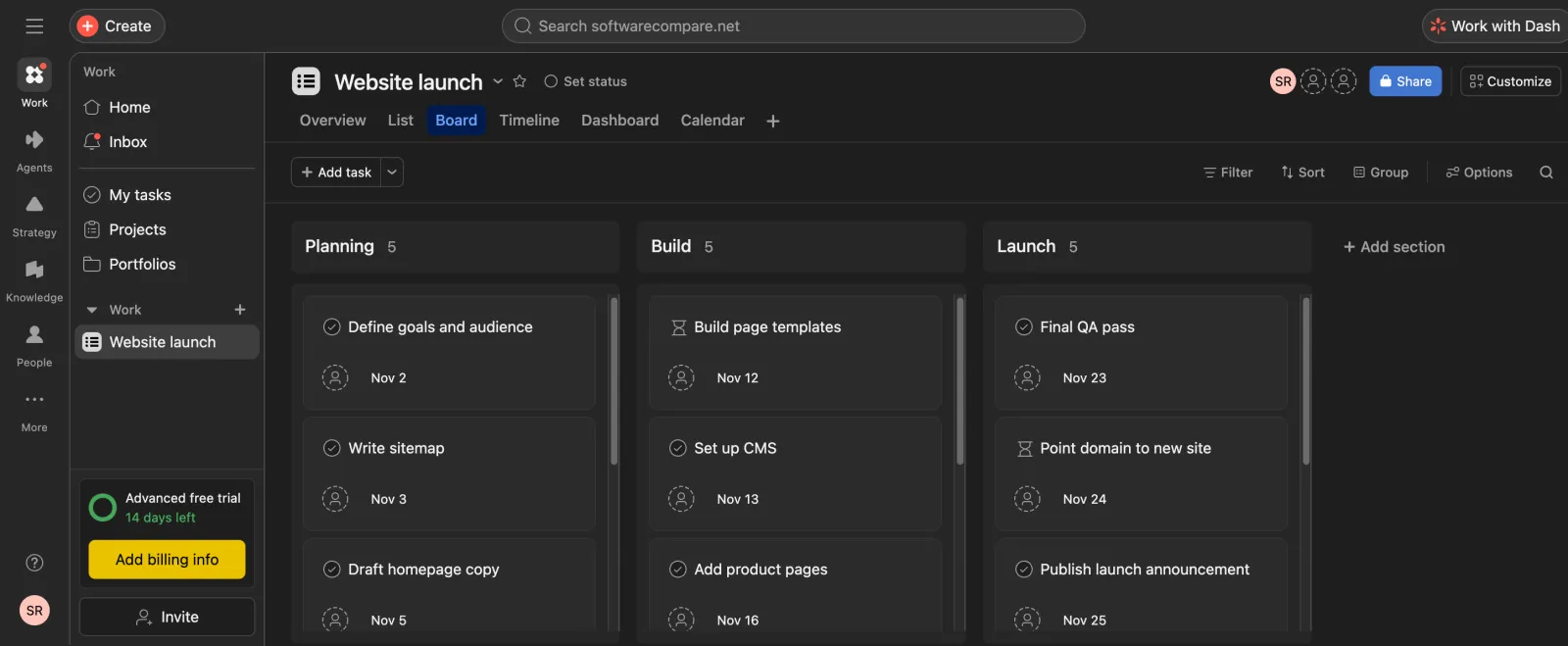Switch to the Calendar tab
The width and height of the screenshot is (1568, 646).
[712, 121]
